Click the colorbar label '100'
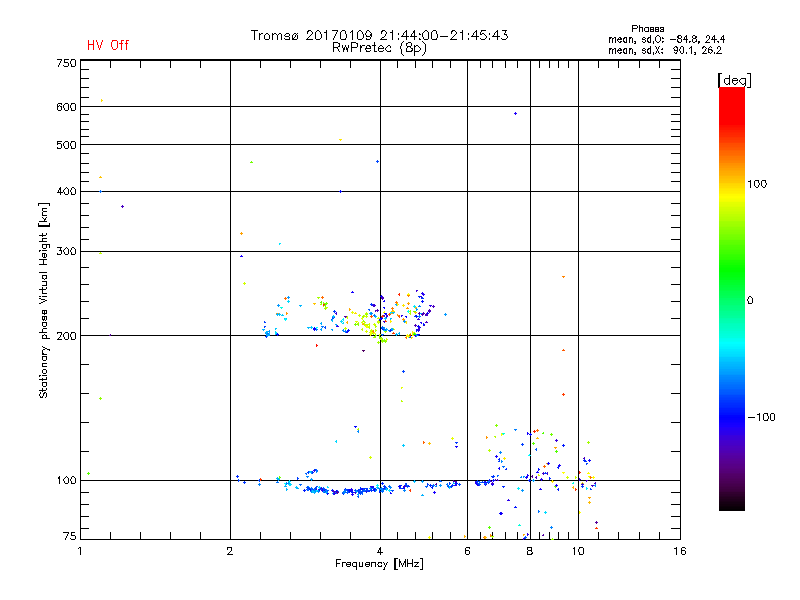The width and height of the screenshot is (800, 600). tap(757, 184)
